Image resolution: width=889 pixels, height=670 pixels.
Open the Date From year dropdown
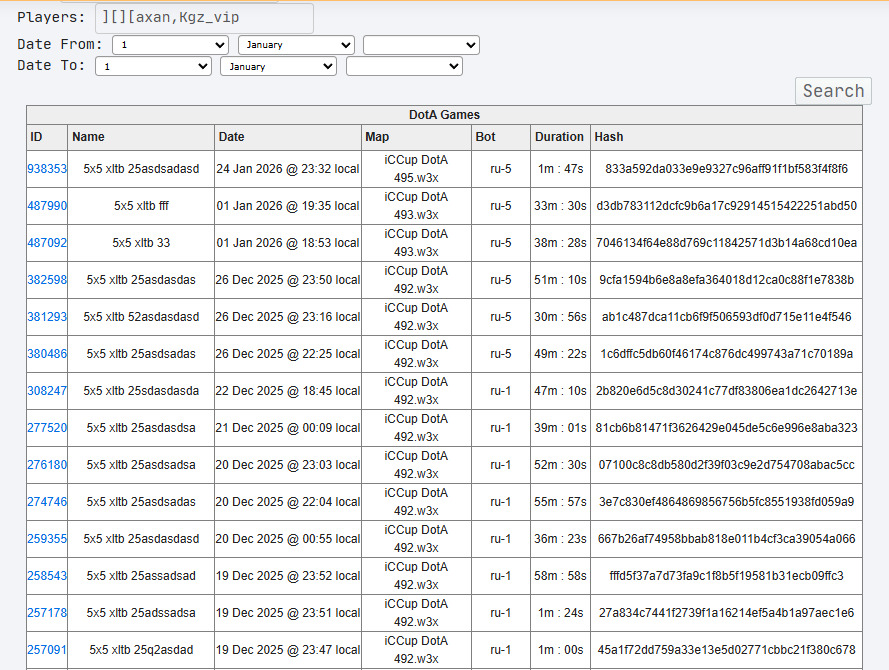tap(421, 45)
